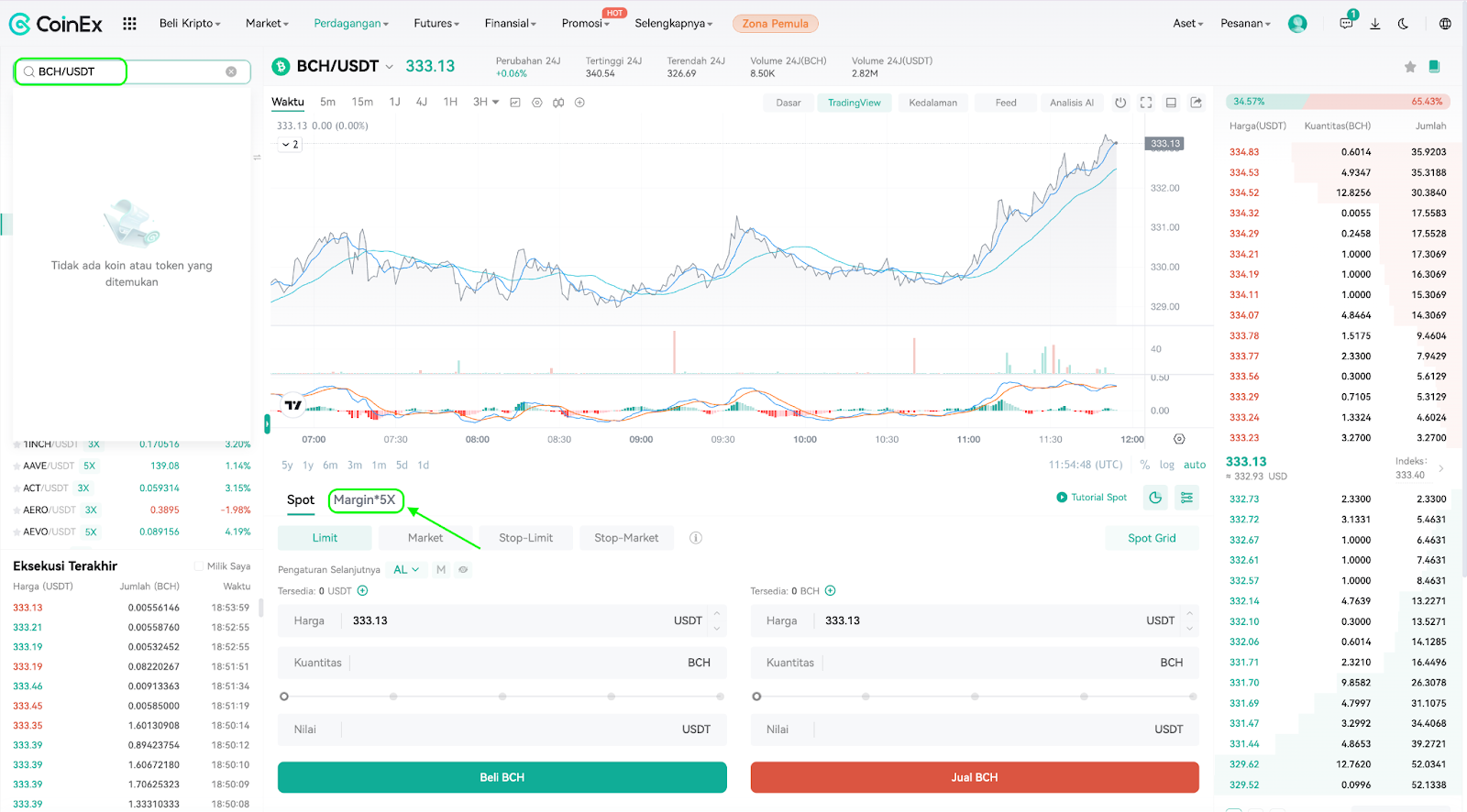Open the Analisis AI tab
This screenshot has height=812, width=1467.
coord(1072,103)
